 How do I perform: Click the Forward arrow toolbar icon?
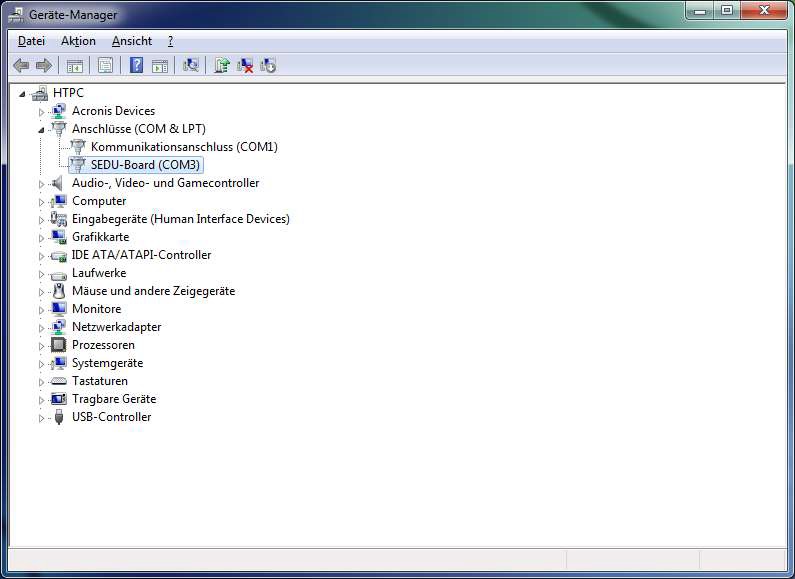click(x=44, y=65)
